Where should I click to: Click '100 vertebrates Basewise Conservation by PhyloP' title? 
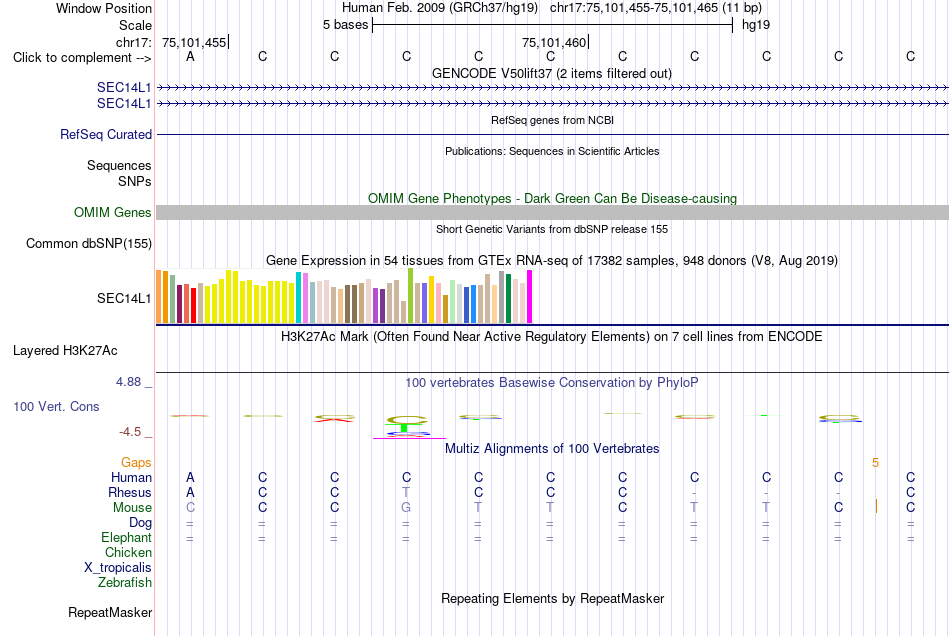click(x=551, y=382)
